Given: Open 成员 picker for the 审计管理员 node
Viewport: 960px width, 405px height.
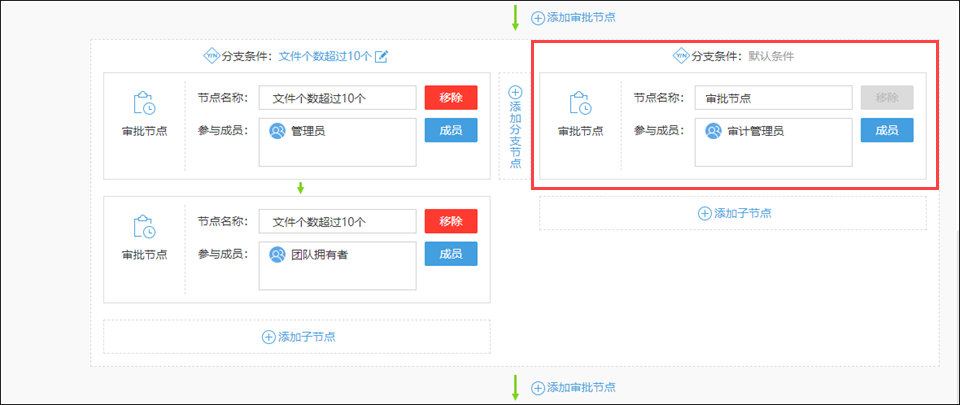Looking at the screenshot, I should [x=887, y=130].
